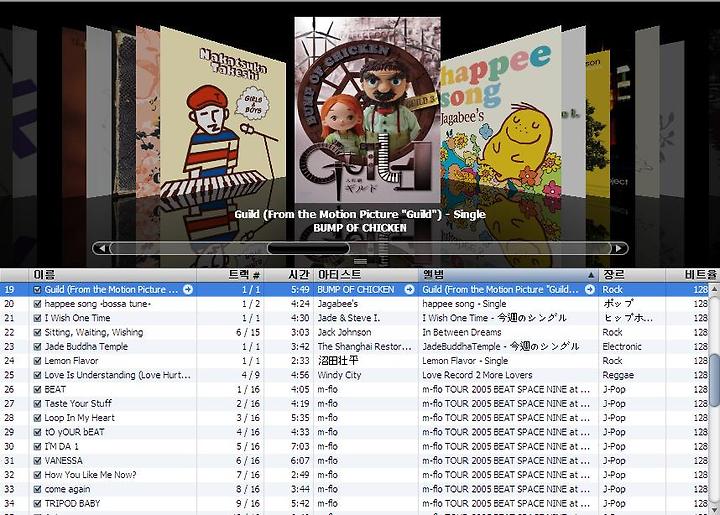Click the centered Guild album cover

(x=367, y=110)
